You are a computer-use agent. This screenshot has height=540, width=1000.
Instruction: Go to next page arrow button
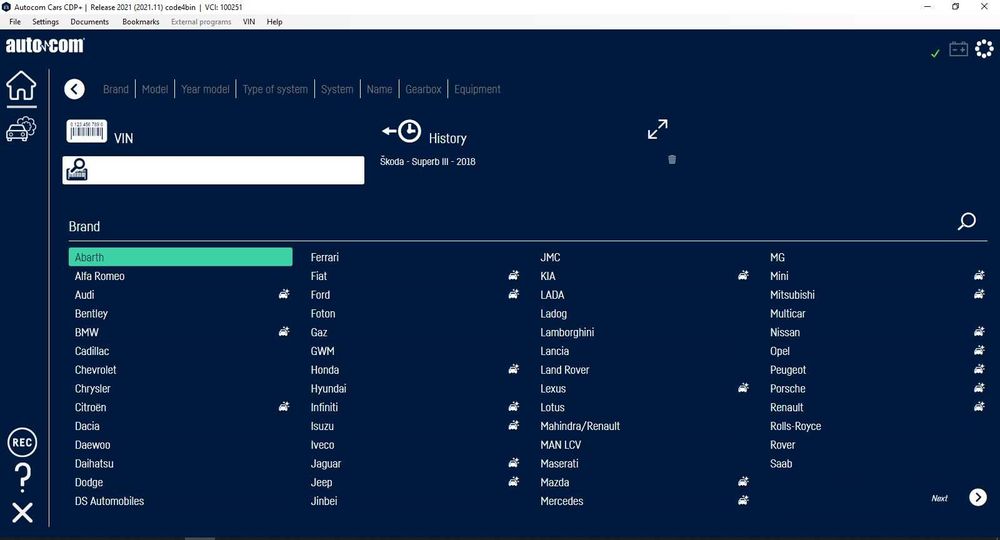978,497
